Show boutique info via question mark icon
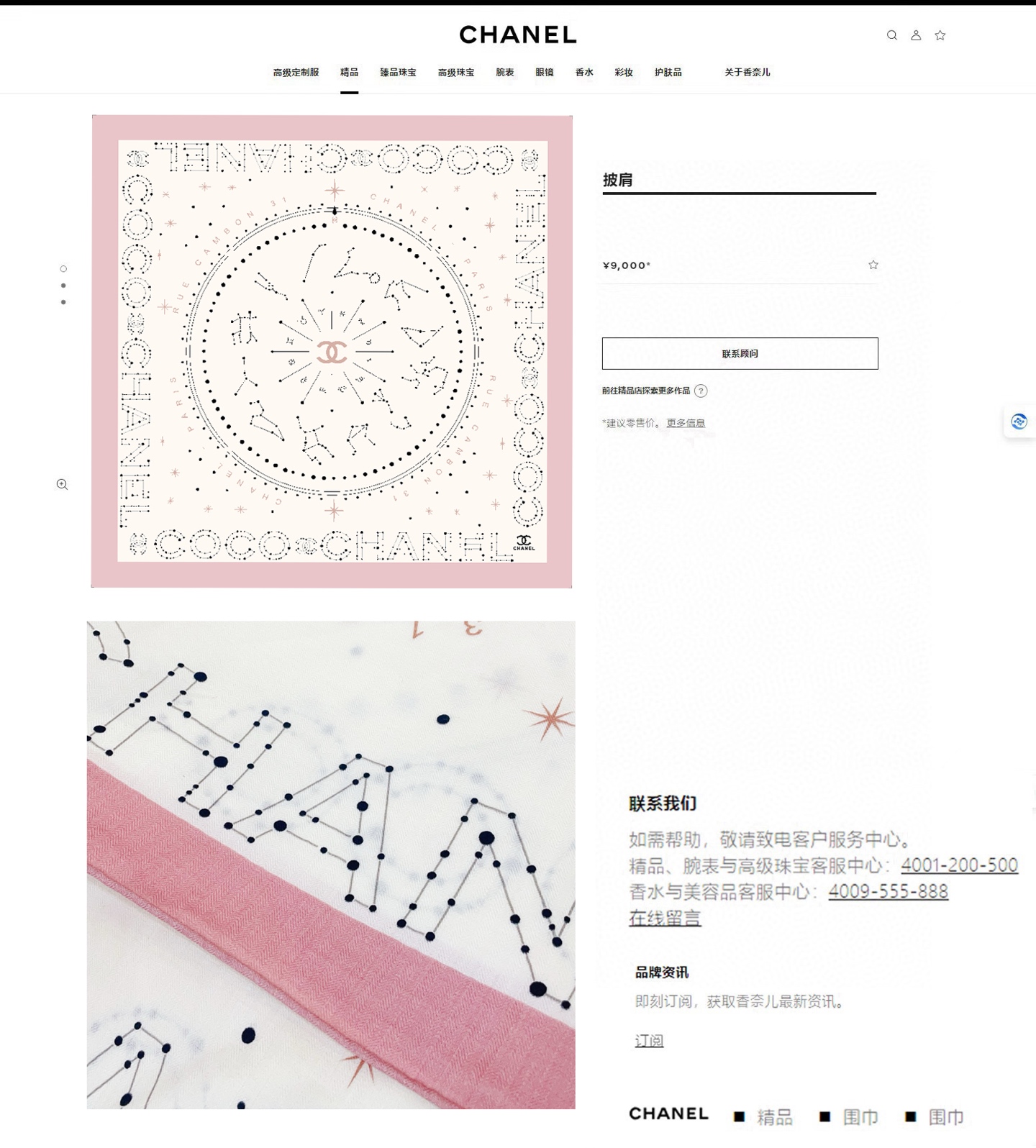1036x1148 pixels. (701, 391)
